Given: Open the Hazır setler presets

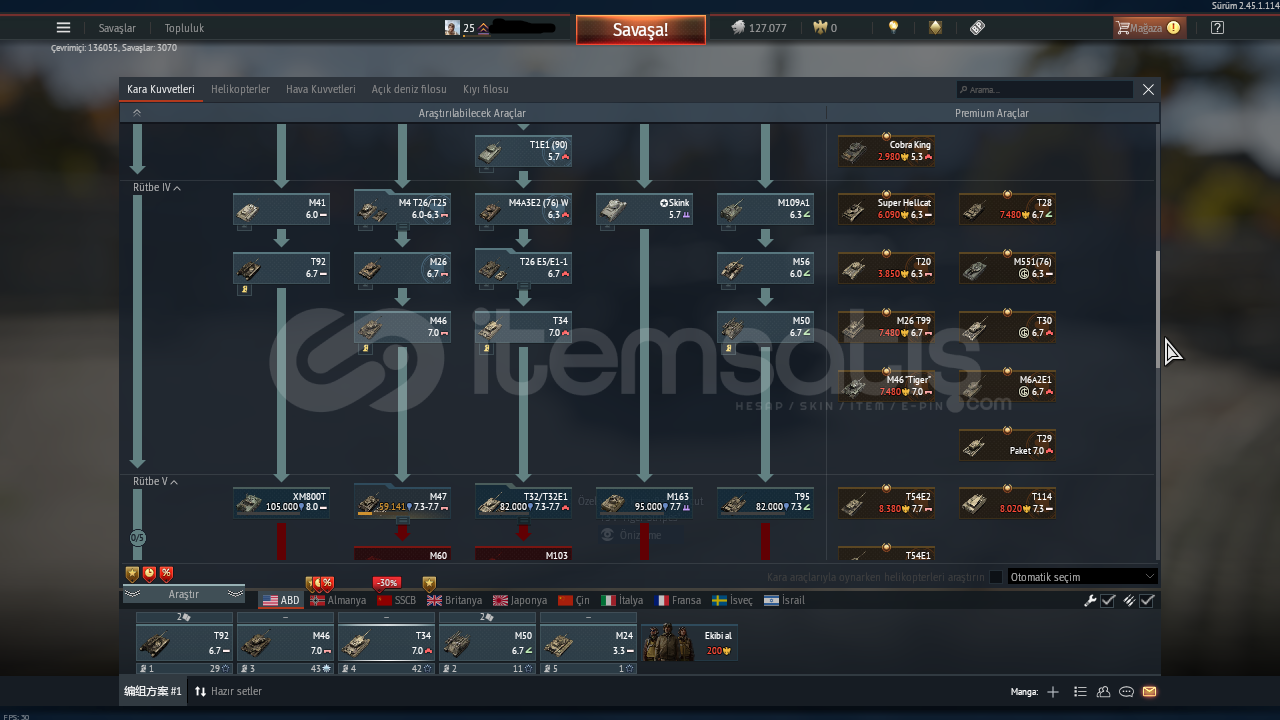Looking at the screenshot, I should [228, 691].
